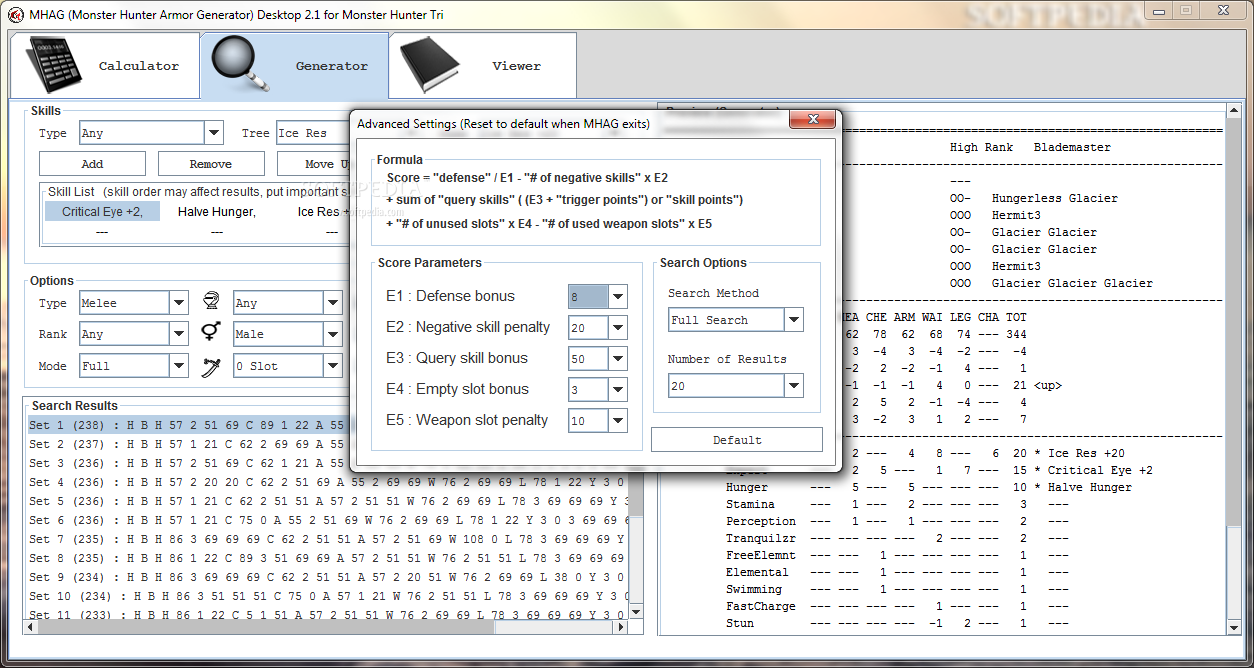This screenshot has width=1254, height=668.
Task: Expand the E5 Weapon slot penalty dropdown
Action: 618,420
